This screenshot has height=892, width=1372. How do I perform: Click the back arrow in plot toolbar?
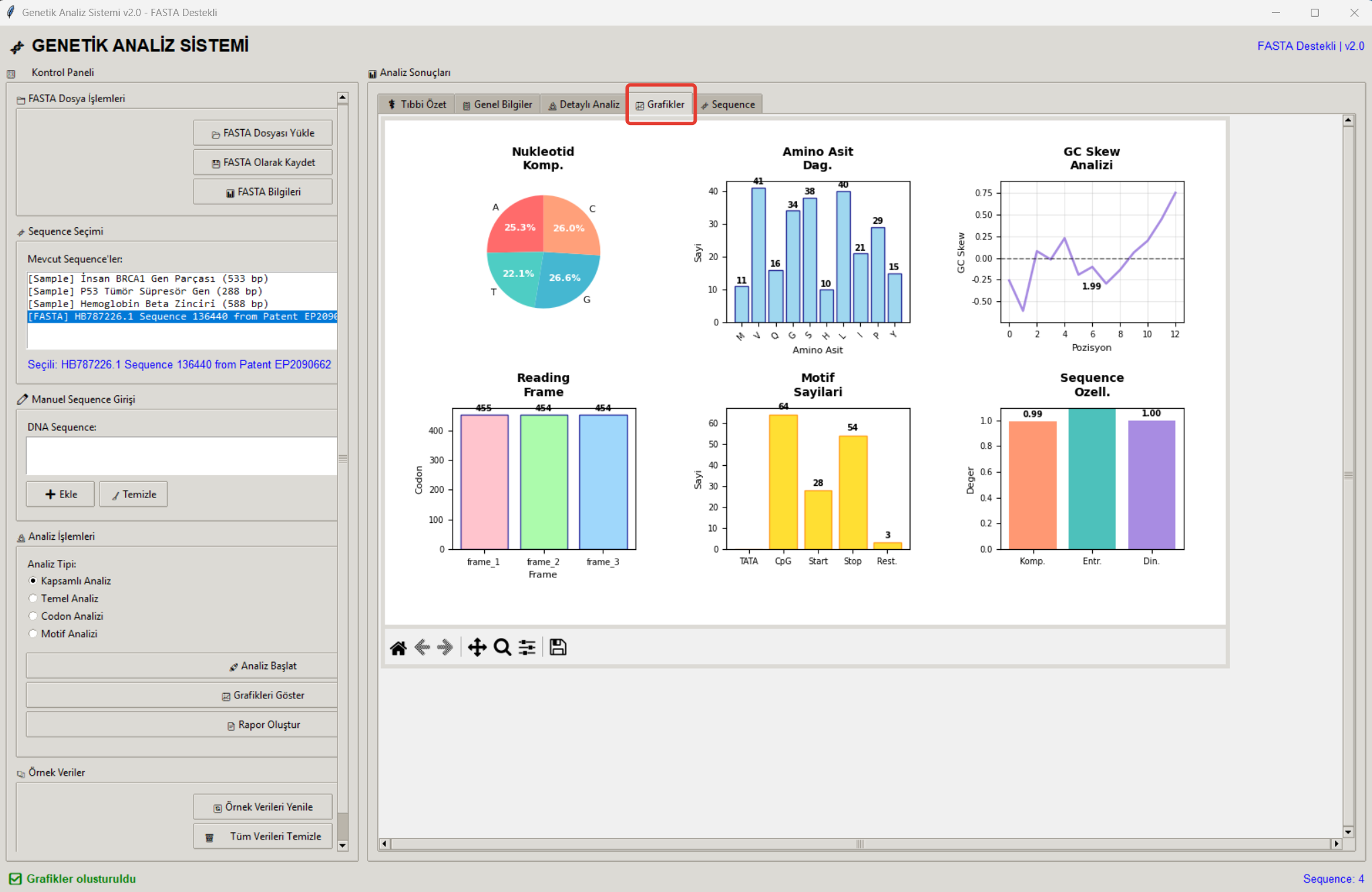tap(422, 647)
